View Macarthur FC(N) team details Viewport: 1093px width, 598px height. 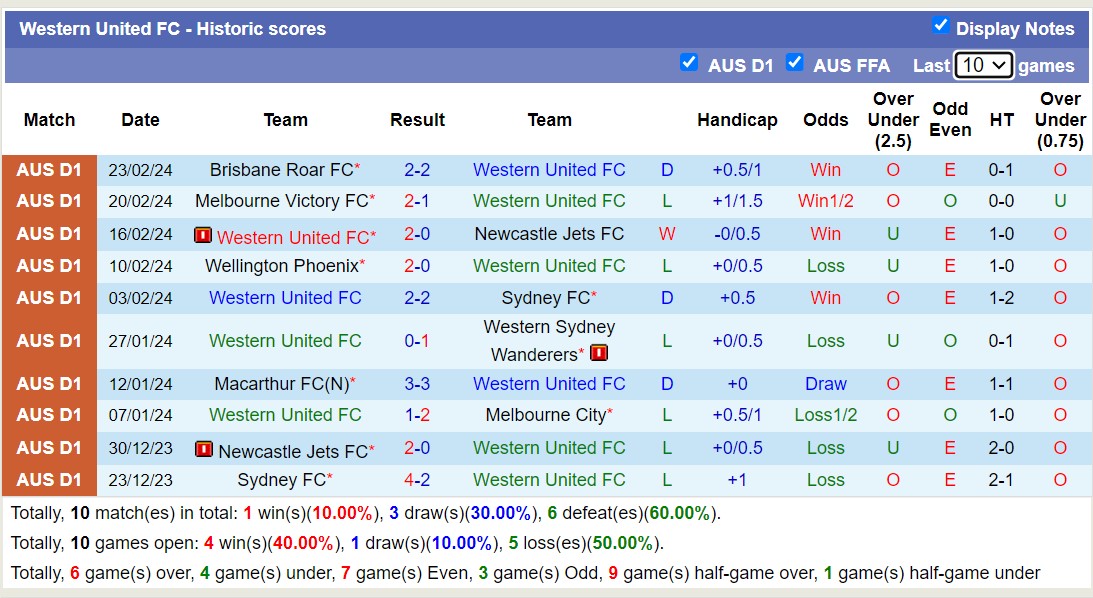coord(283,384)
